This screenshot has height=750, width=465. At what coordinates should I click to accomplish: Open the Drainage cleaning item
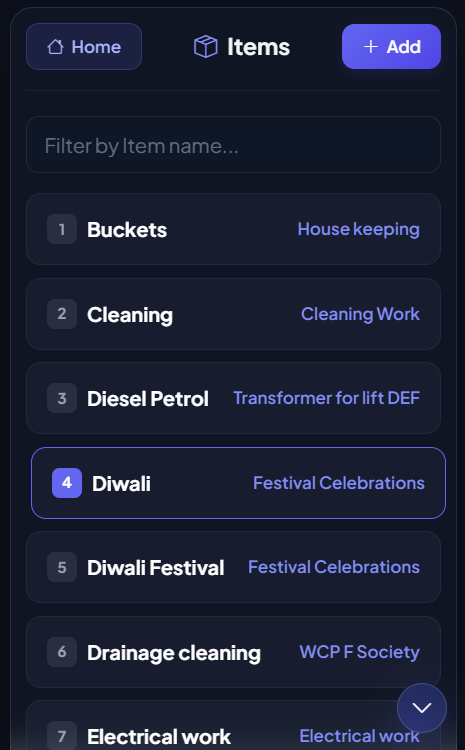(233, 652)
